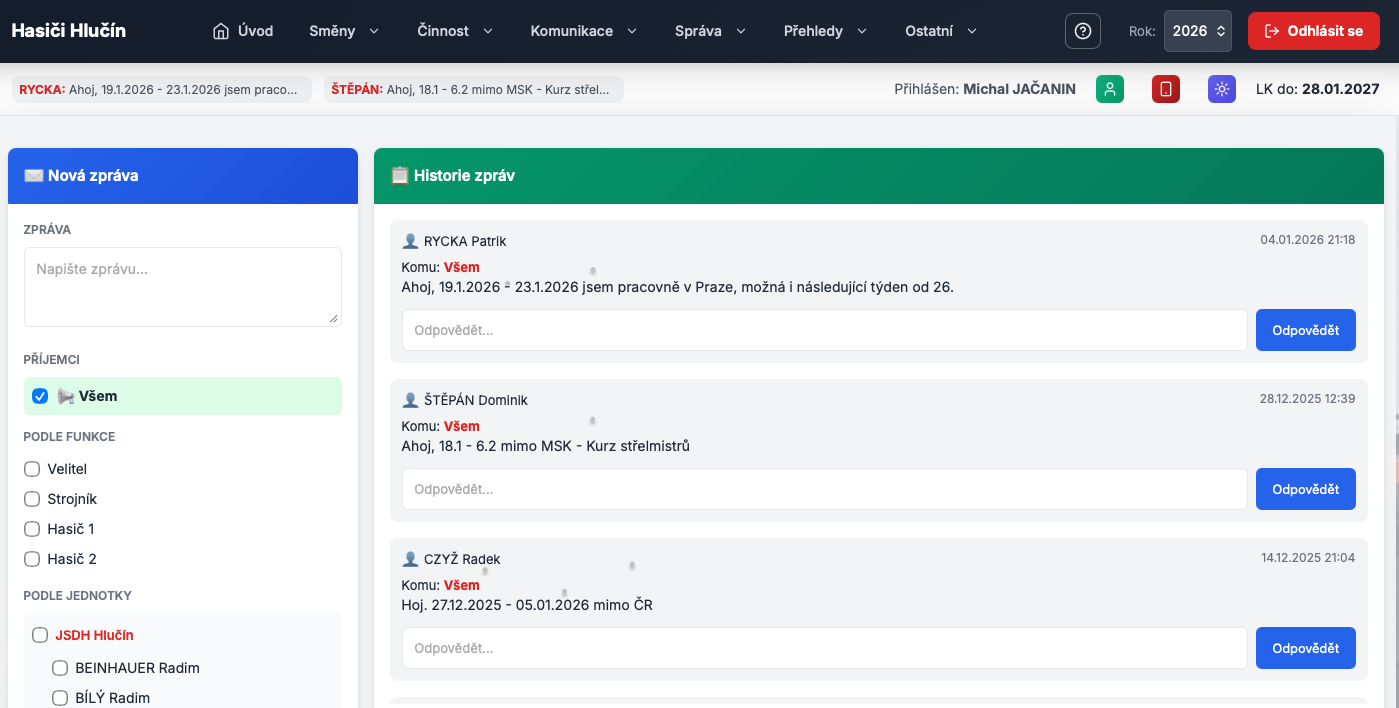Click Odpovědět on RYCKA Patrik's message

point(1305,330)
